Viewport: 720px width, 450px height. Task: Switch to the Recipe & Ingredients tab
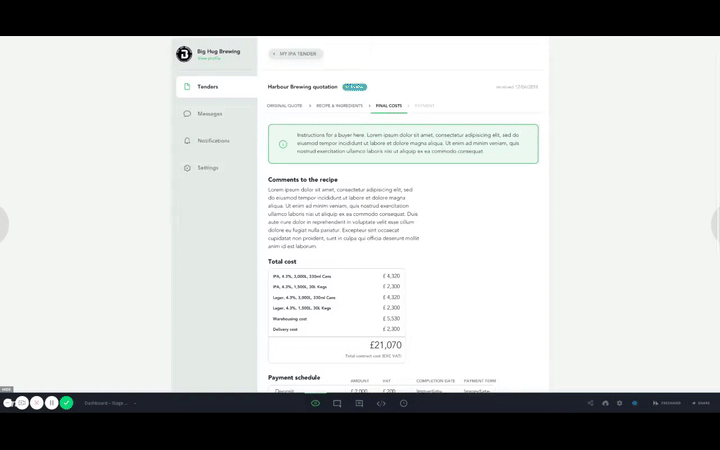point(339,105)
